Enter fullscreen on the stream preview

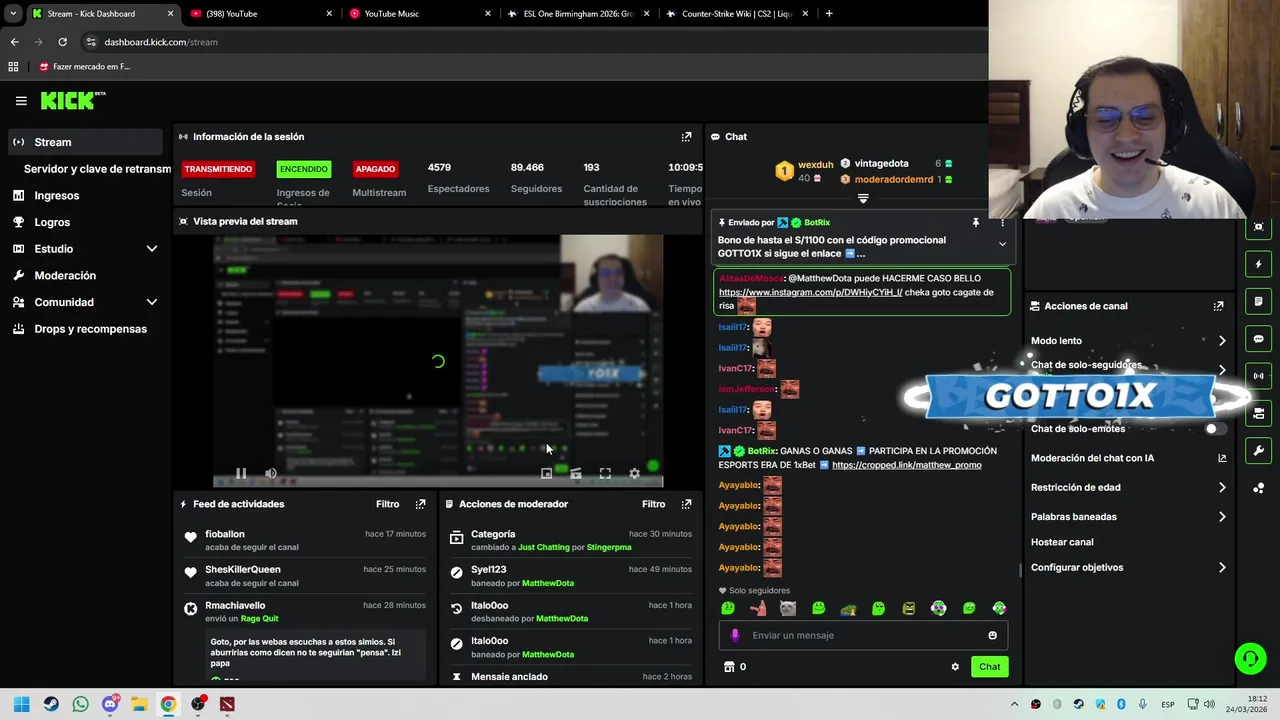[605, 473]
